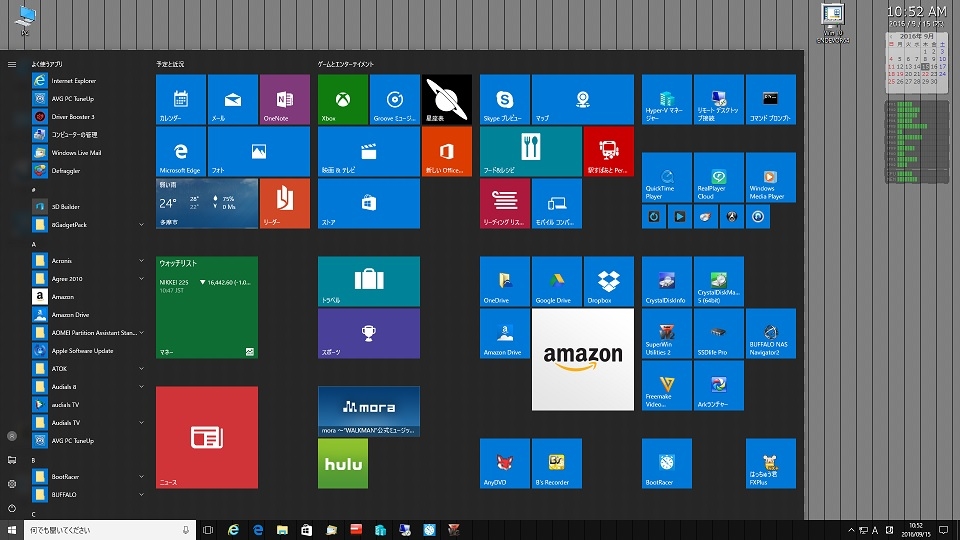
Task: Open the Calendar tile
Action: coord(181,99)
